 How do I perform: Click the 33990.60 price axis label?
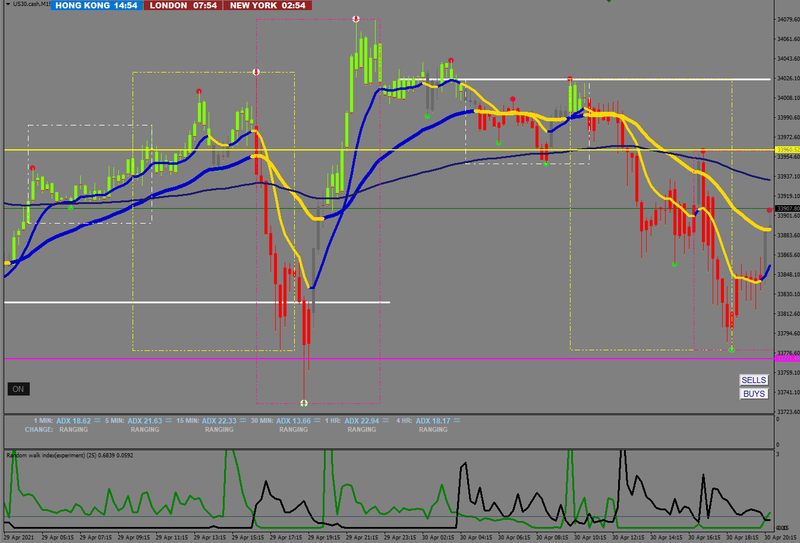tap(788, 118)
